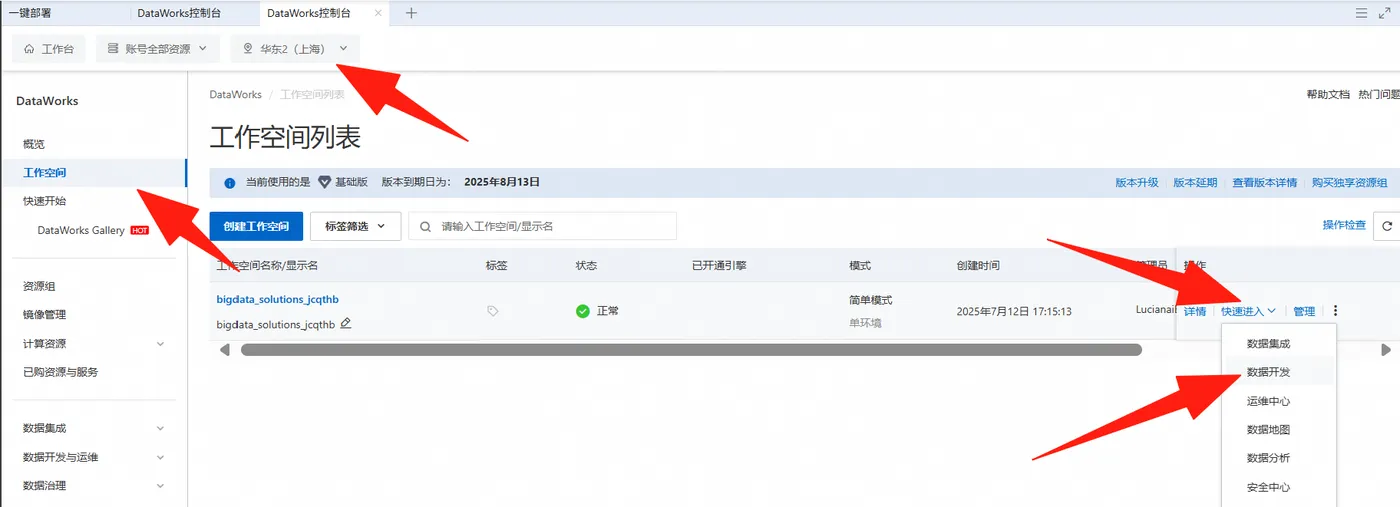The width and height of the screenshot is (1400, 507).
Task: Open a new tab with the plus icon
Action: 411,13
